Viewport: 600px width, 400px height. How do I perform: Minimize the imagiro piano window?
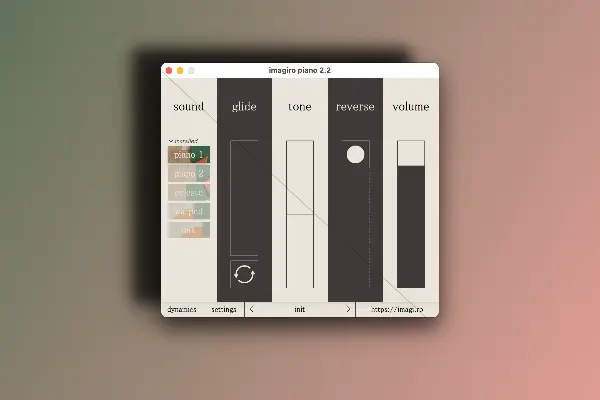pos(180,70)
